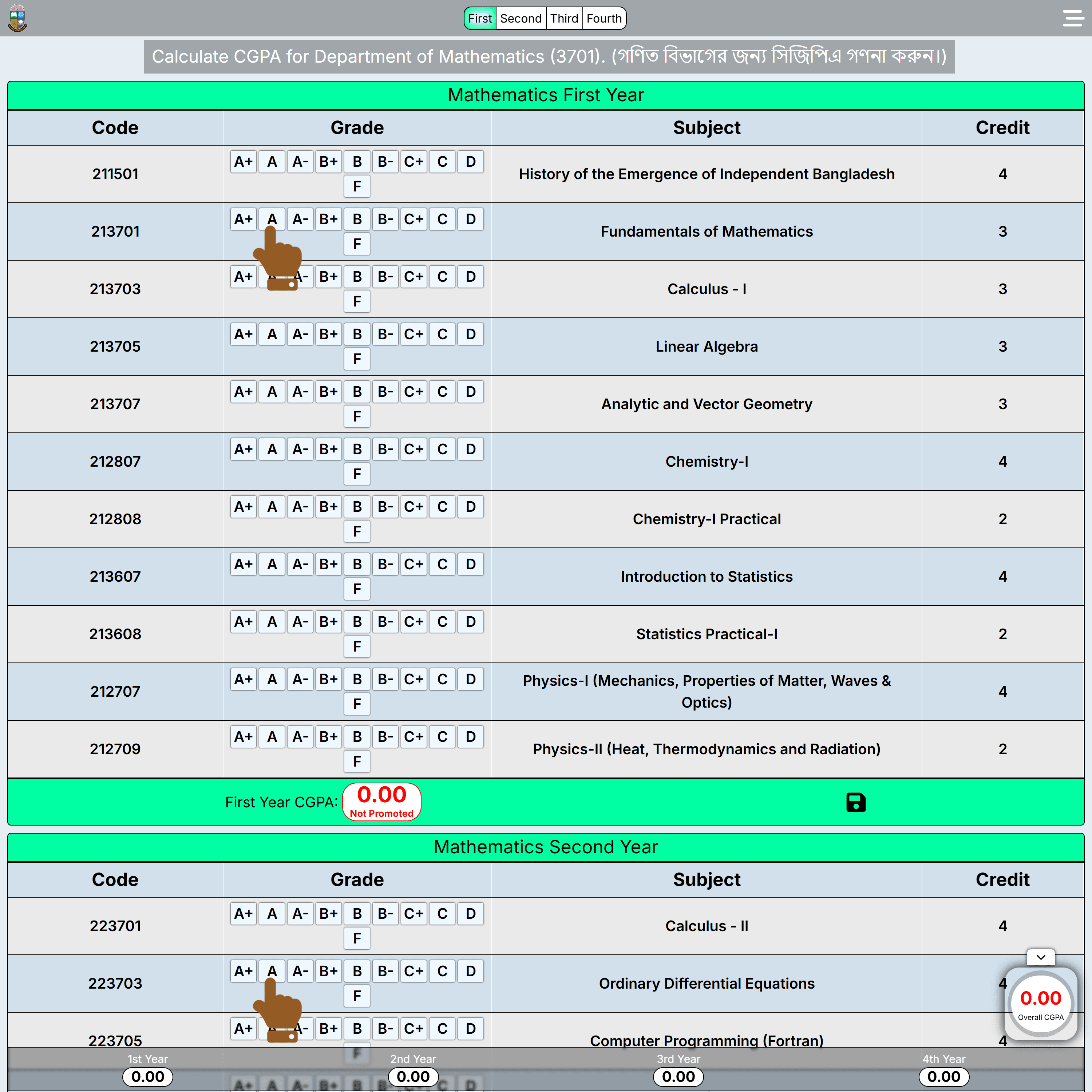Collapse the Overall CGPA floating widget

[x=1041, y=957]
